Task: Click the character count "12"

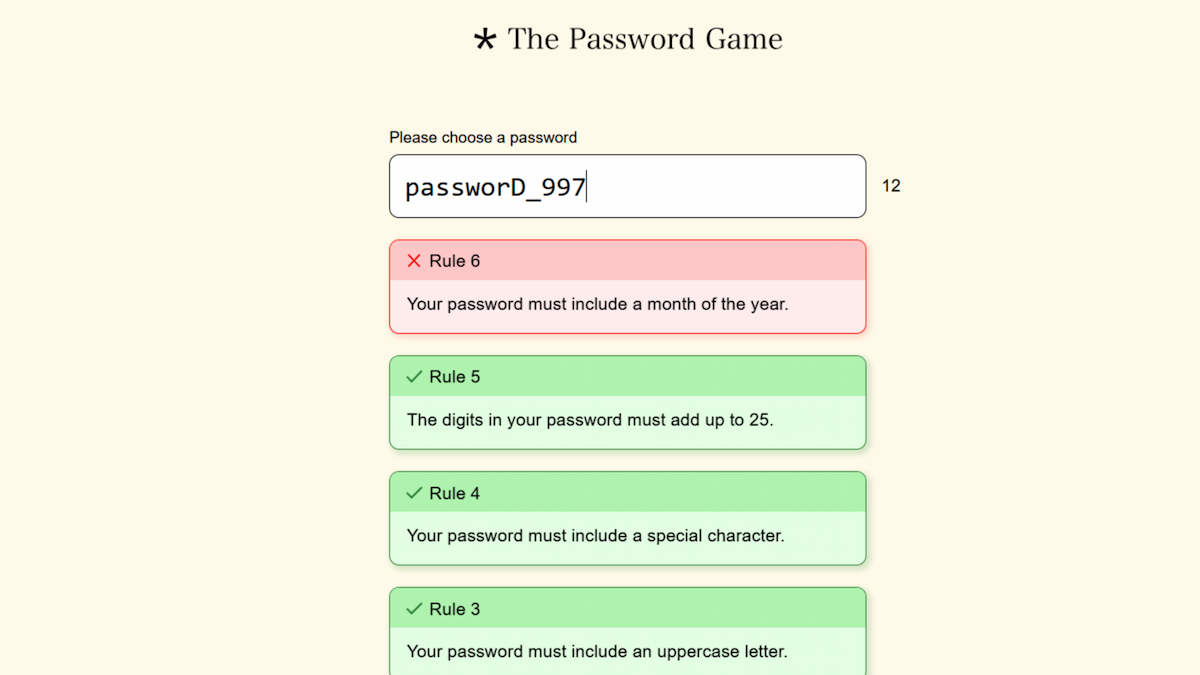Action: coord(891,186)
